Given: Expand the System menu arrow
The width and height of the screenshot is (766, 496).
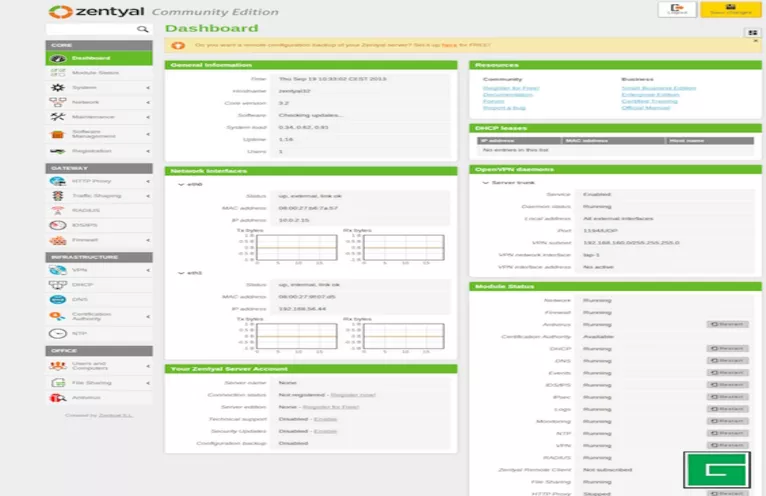Looking at the screenshot, I should 148,88.
